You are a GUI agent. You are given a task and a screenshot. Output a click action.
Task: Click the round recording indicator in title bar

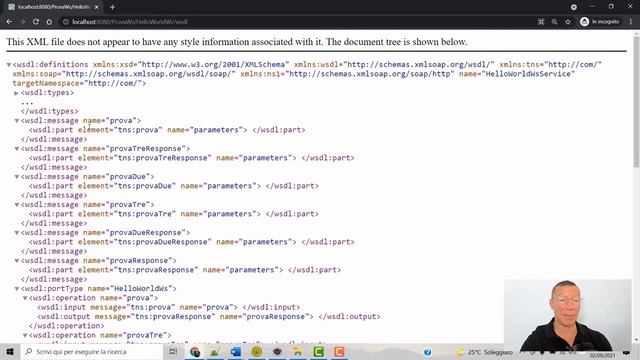tap(573, 7)
